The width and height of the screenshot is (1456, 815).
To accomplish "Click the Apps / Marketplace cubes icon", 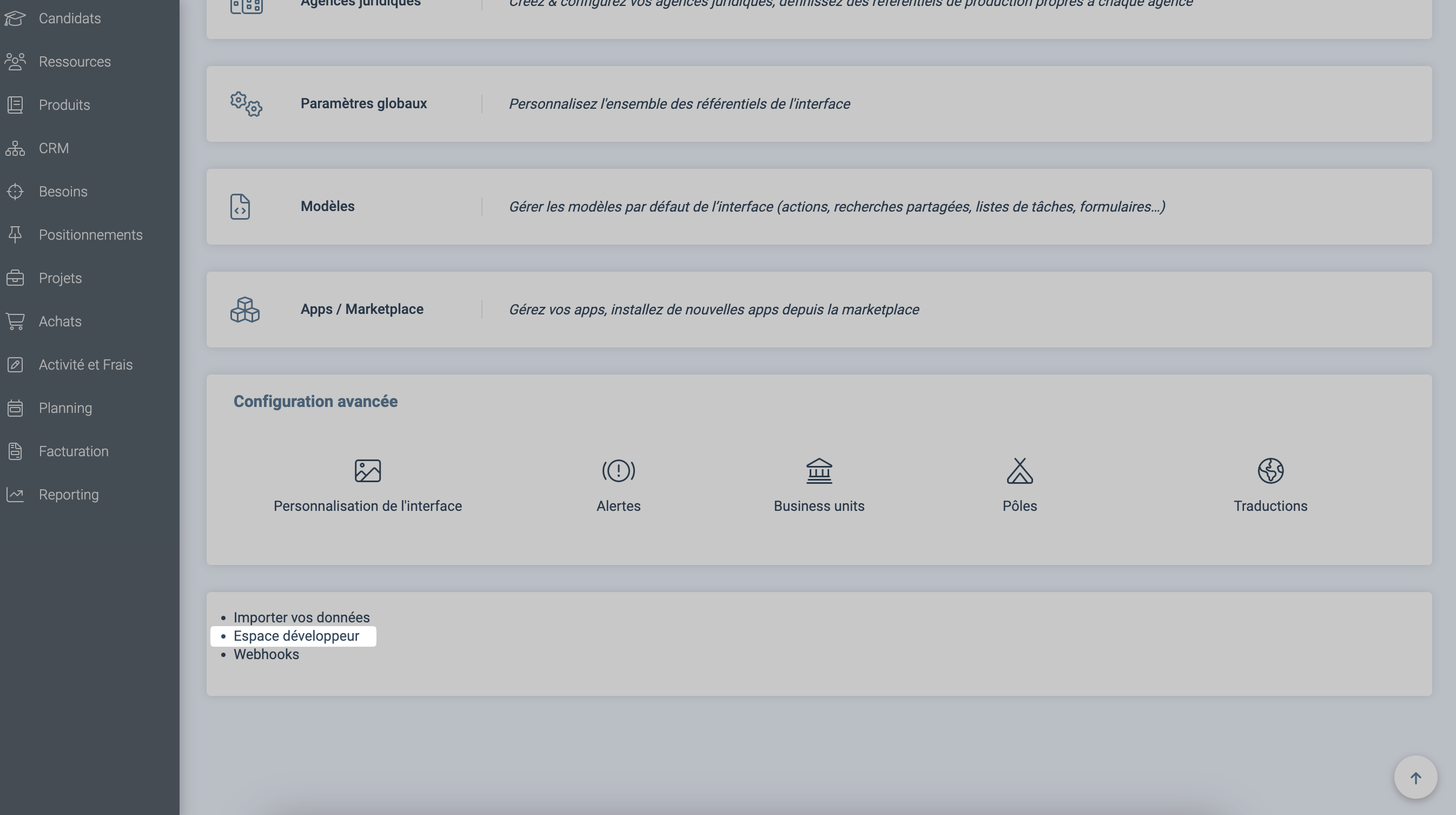I will pyautogui.click(x=244, y=310).
